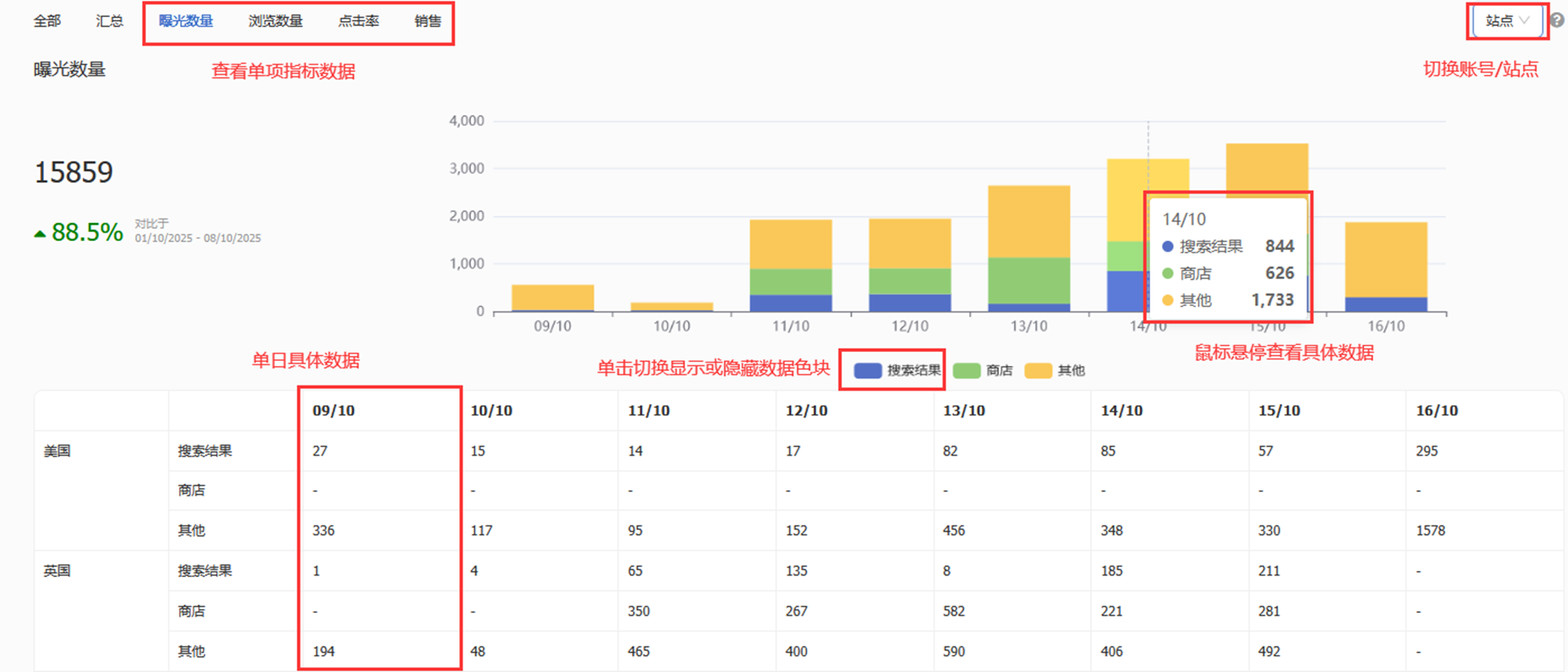Open the 销售 tab

click(428, 21)
